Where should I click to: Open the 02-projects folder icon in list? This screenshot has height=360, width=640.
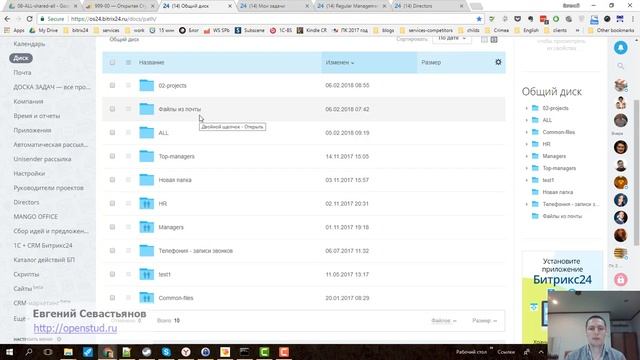(x=147, y=85)
